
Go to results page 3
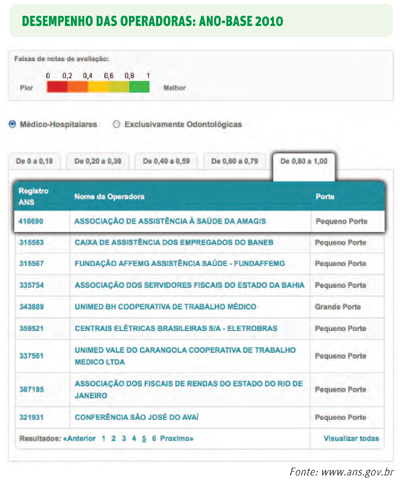click(124, 439)
